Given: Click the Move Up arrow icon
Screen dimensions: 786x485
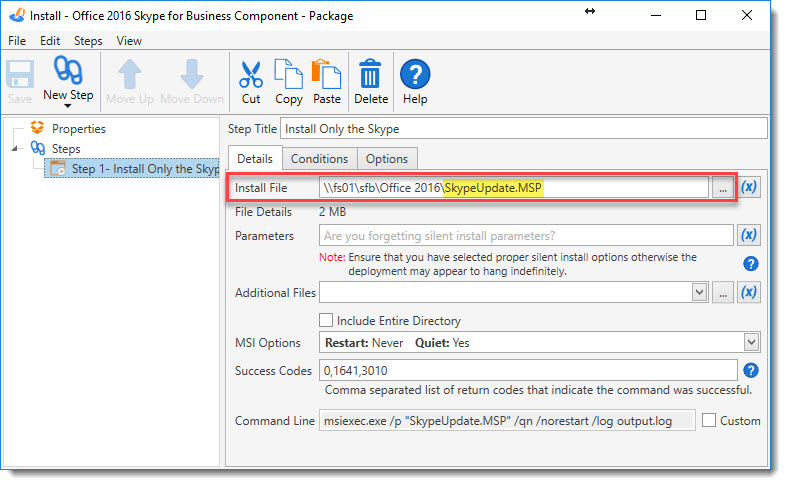Looking at the screenshot, I should coord(130,74).
